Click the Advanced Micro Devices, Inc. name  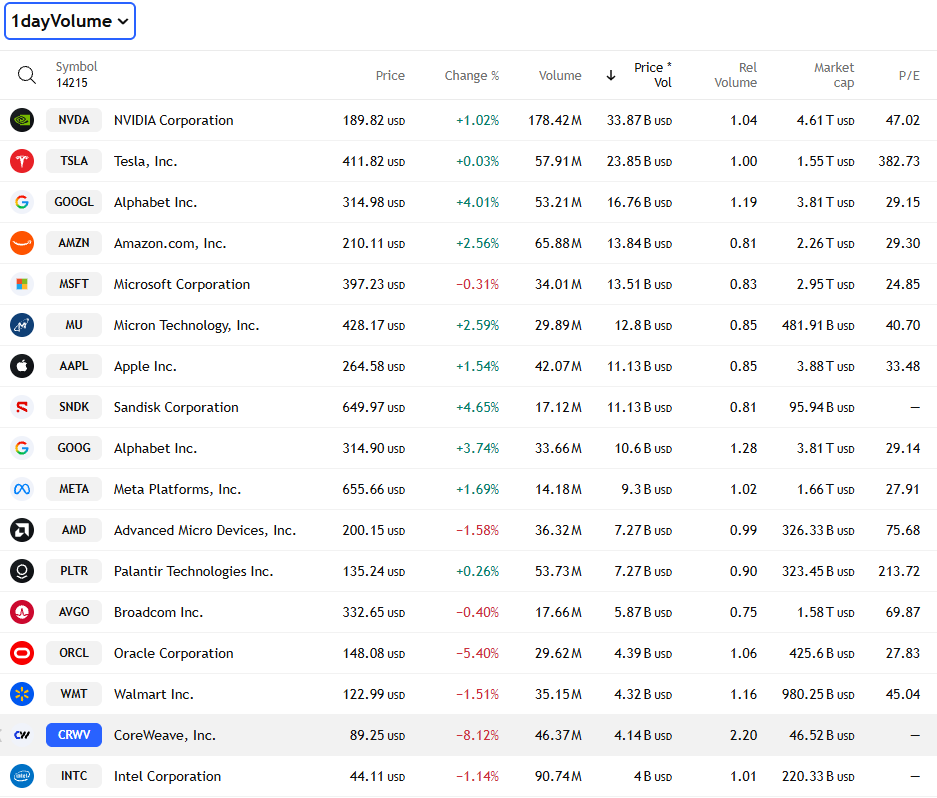[x=205, y=530]
